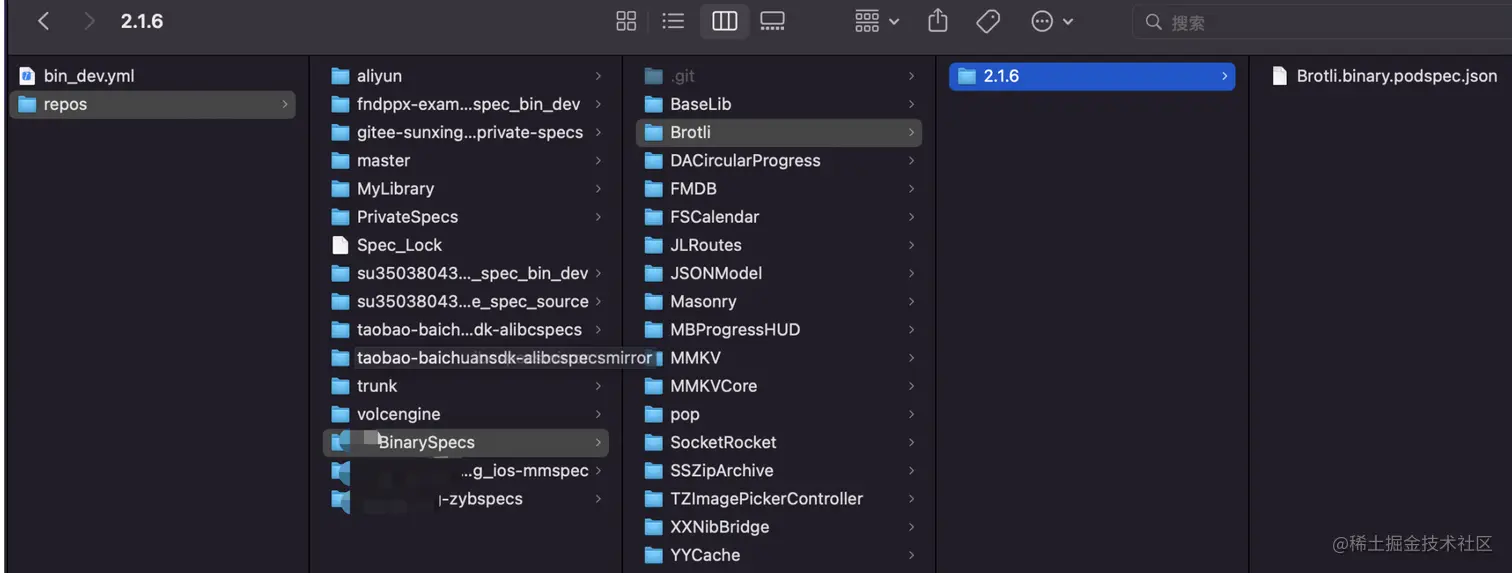
Task: Switch to list view
Action: pos(674,21)
